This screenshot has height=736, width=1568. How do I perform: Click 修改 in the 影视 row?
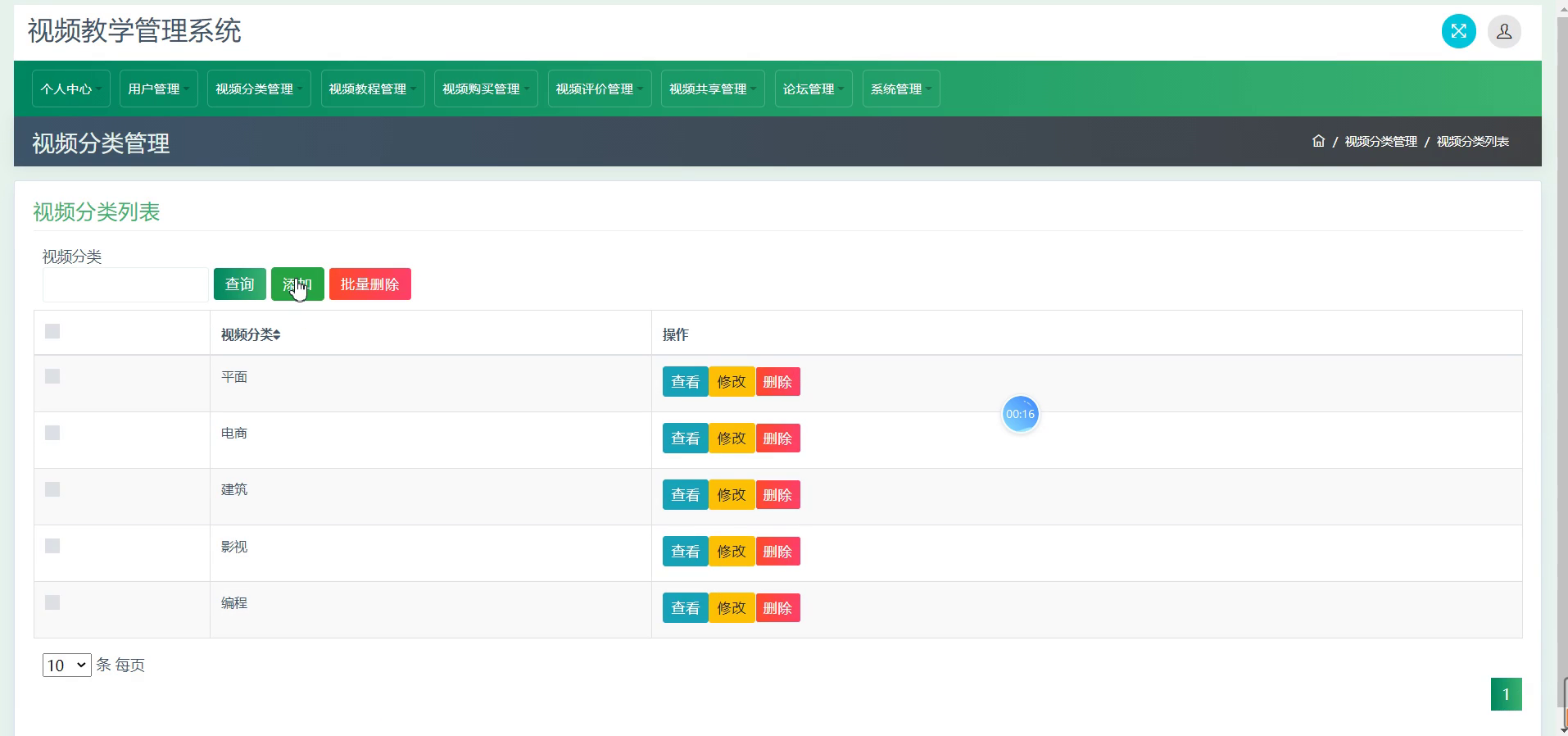732,552
